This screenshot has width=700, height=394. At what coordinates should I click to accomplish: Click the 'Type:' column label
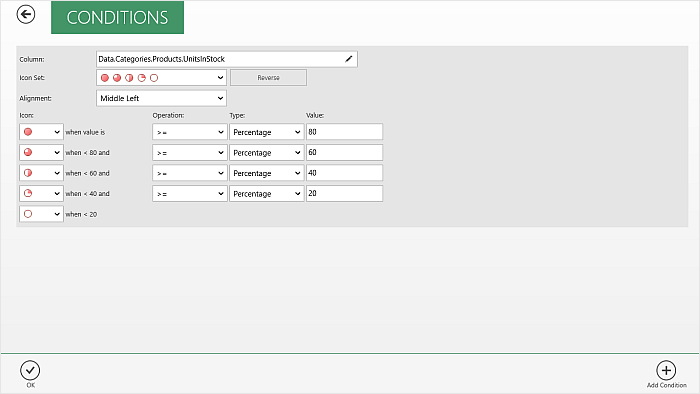click(x=237, y=115)
